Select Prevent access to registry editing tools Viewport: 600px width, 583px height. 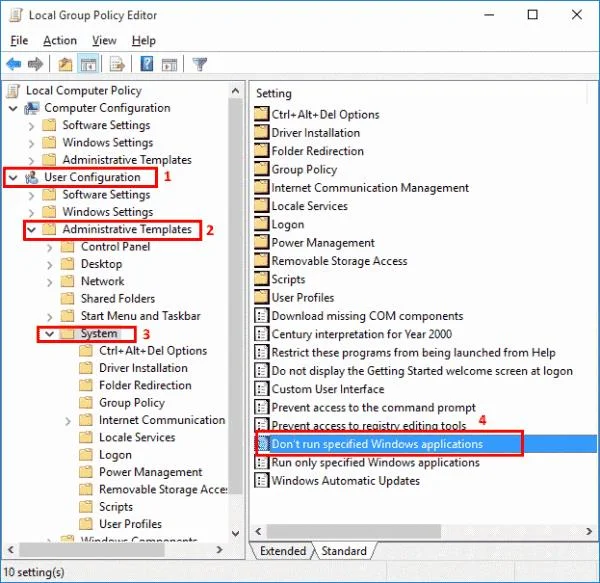click(x=368, y=425)
